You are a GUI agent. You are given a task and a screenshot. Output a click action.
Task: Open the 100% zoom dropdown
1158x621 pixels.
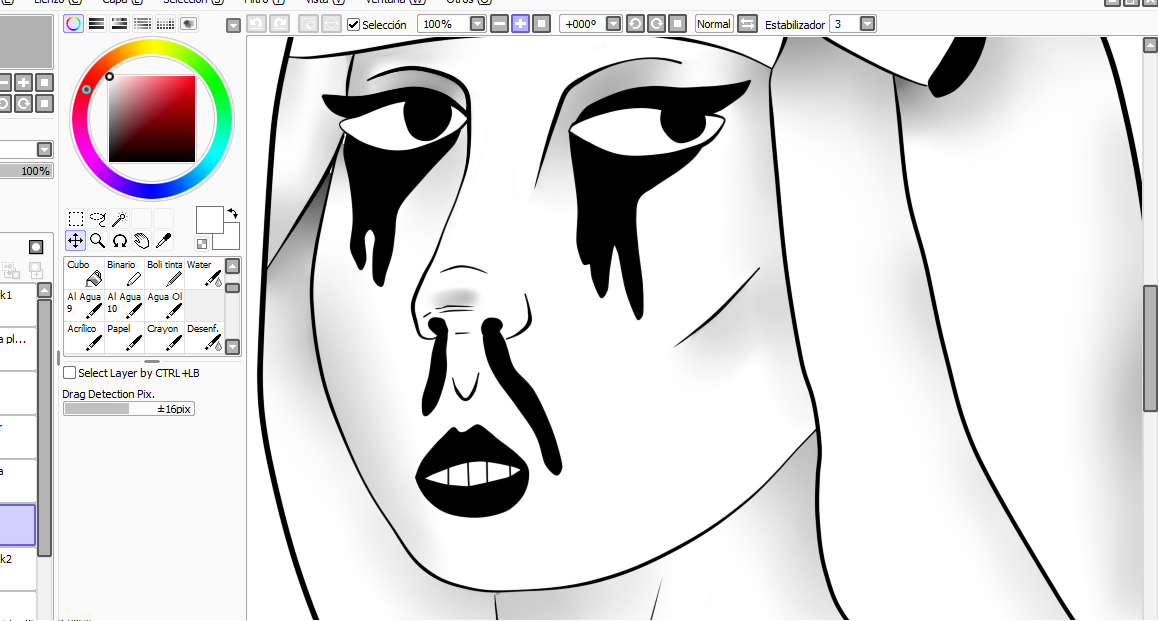pos(477,24)
